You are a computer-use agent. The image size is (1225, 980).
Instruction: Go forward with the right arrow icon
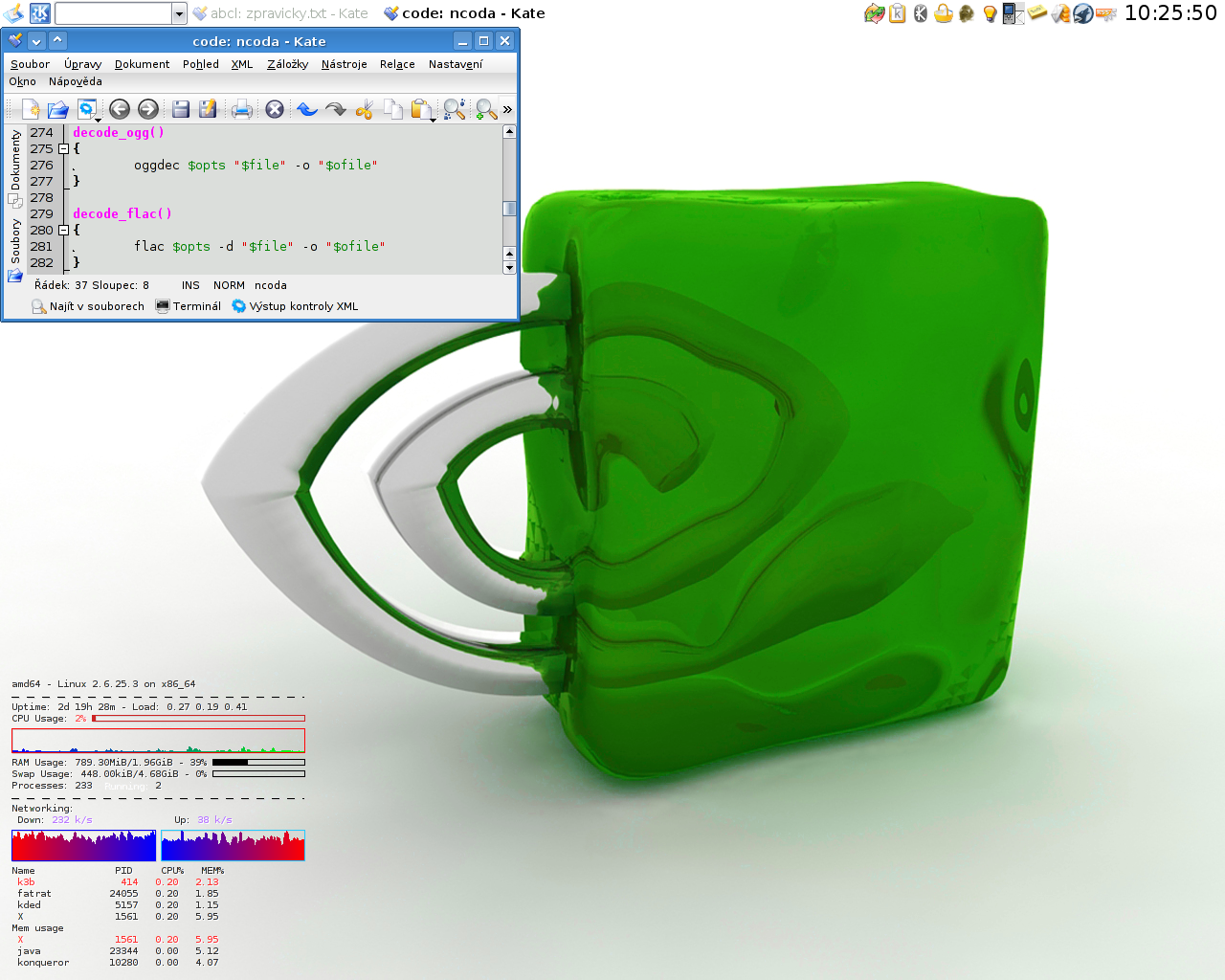(x=148, y=109)
